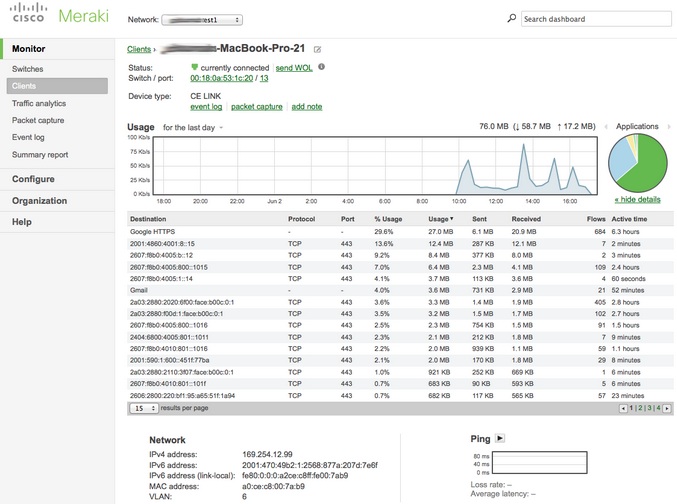Edit client name with the pencil icon

pos(318,49)
